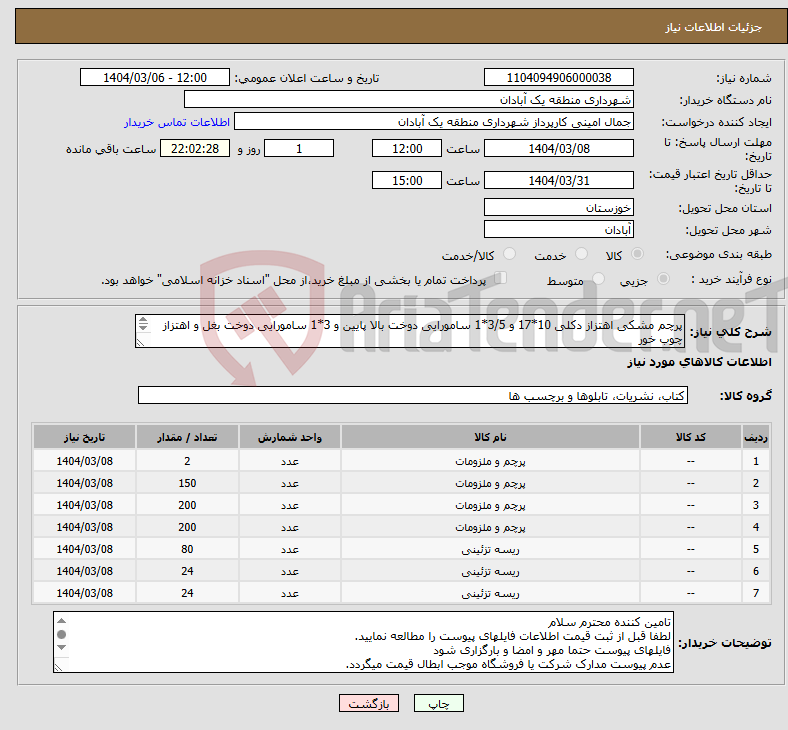Select the کالا radio button
This screenshot has height=730, width=788.
(x=638, y=255)
